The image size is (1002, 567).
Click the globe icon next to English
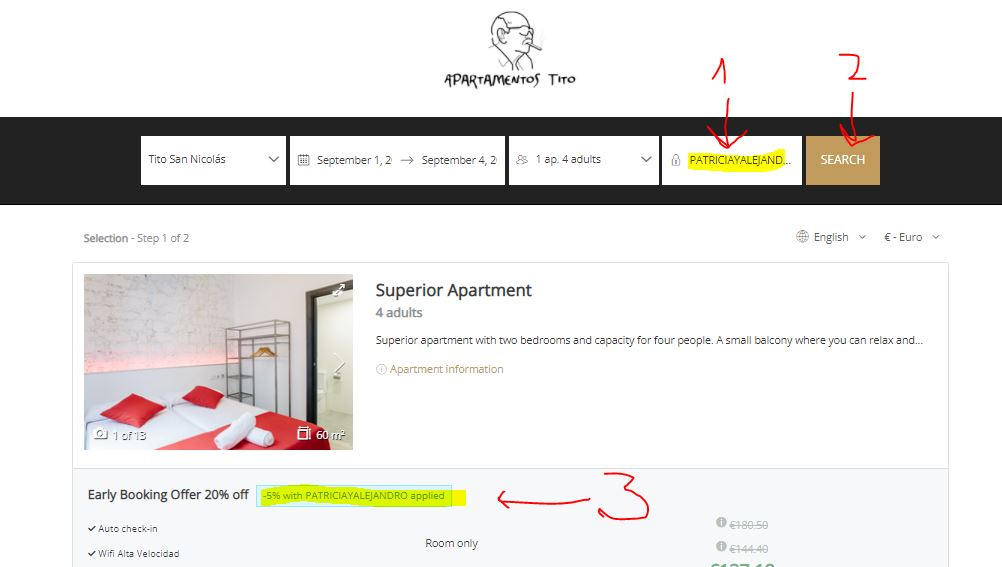coord(802,237)
